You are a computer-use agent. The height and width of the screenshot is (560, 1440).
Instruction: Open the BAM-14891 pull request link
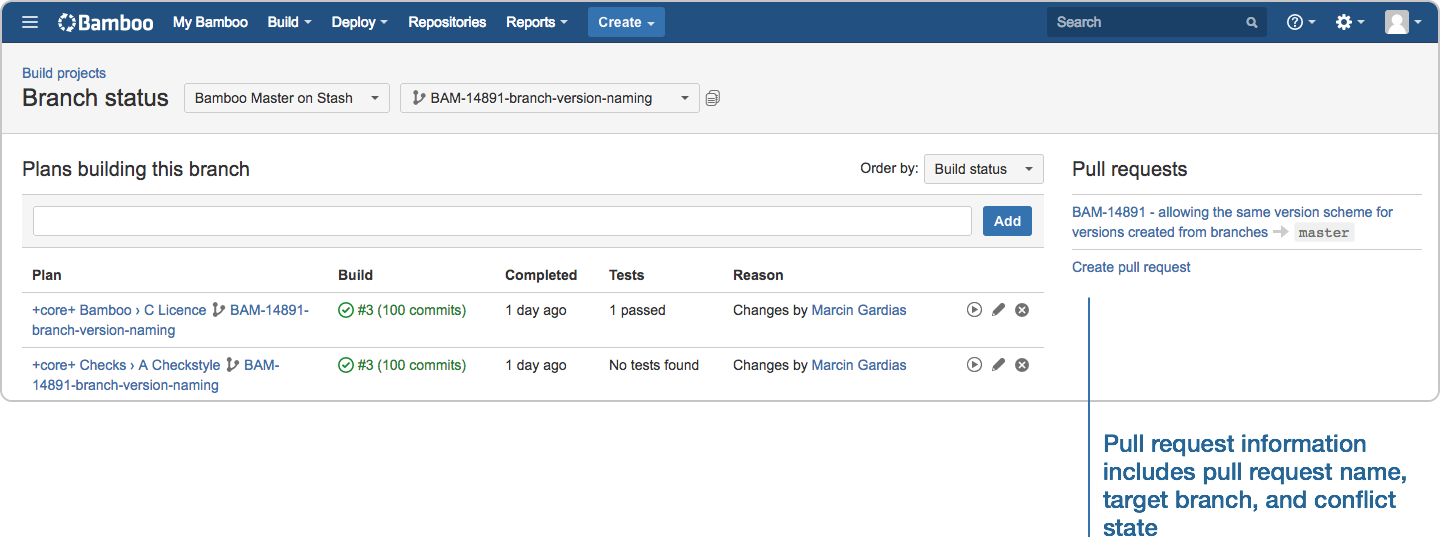tap(1232, 222)
